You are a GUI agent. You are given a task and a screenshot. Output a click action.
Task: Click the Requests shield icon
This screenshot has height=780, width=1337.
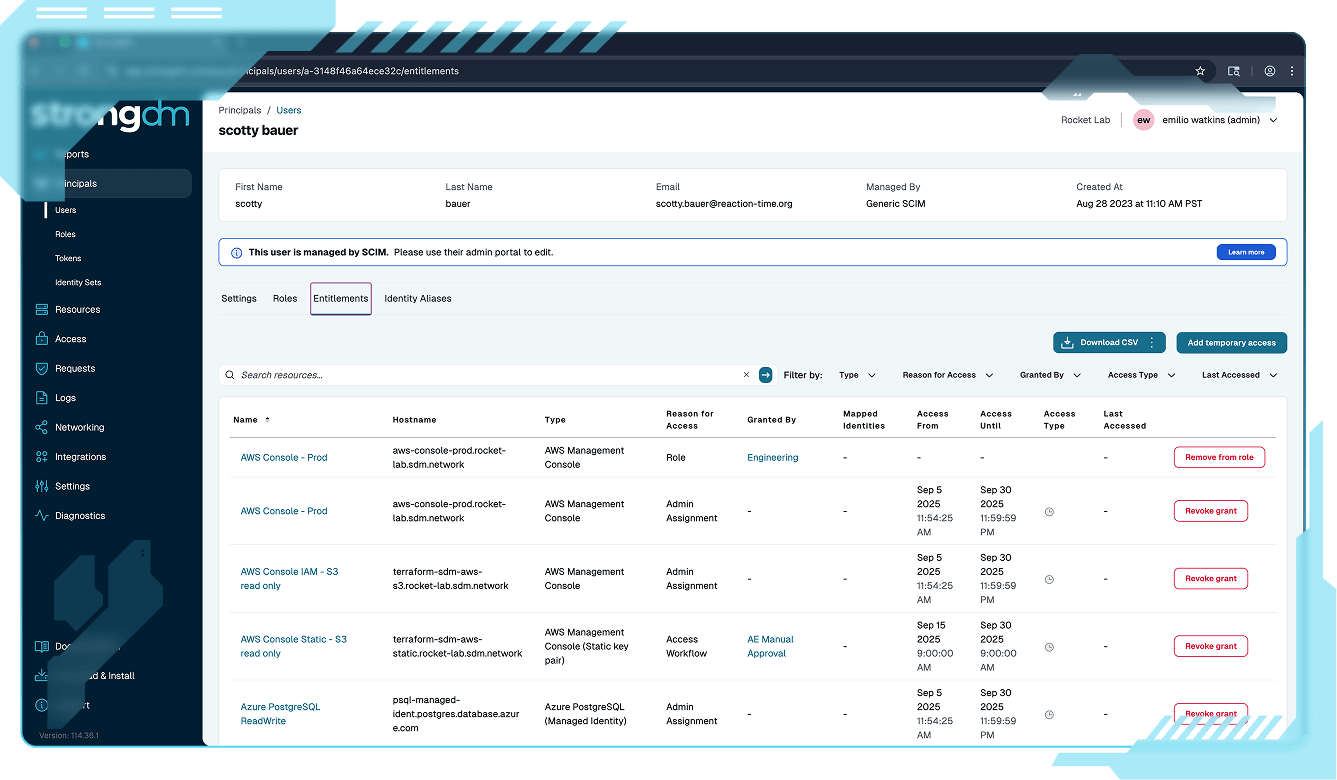[x=41, y=368]
